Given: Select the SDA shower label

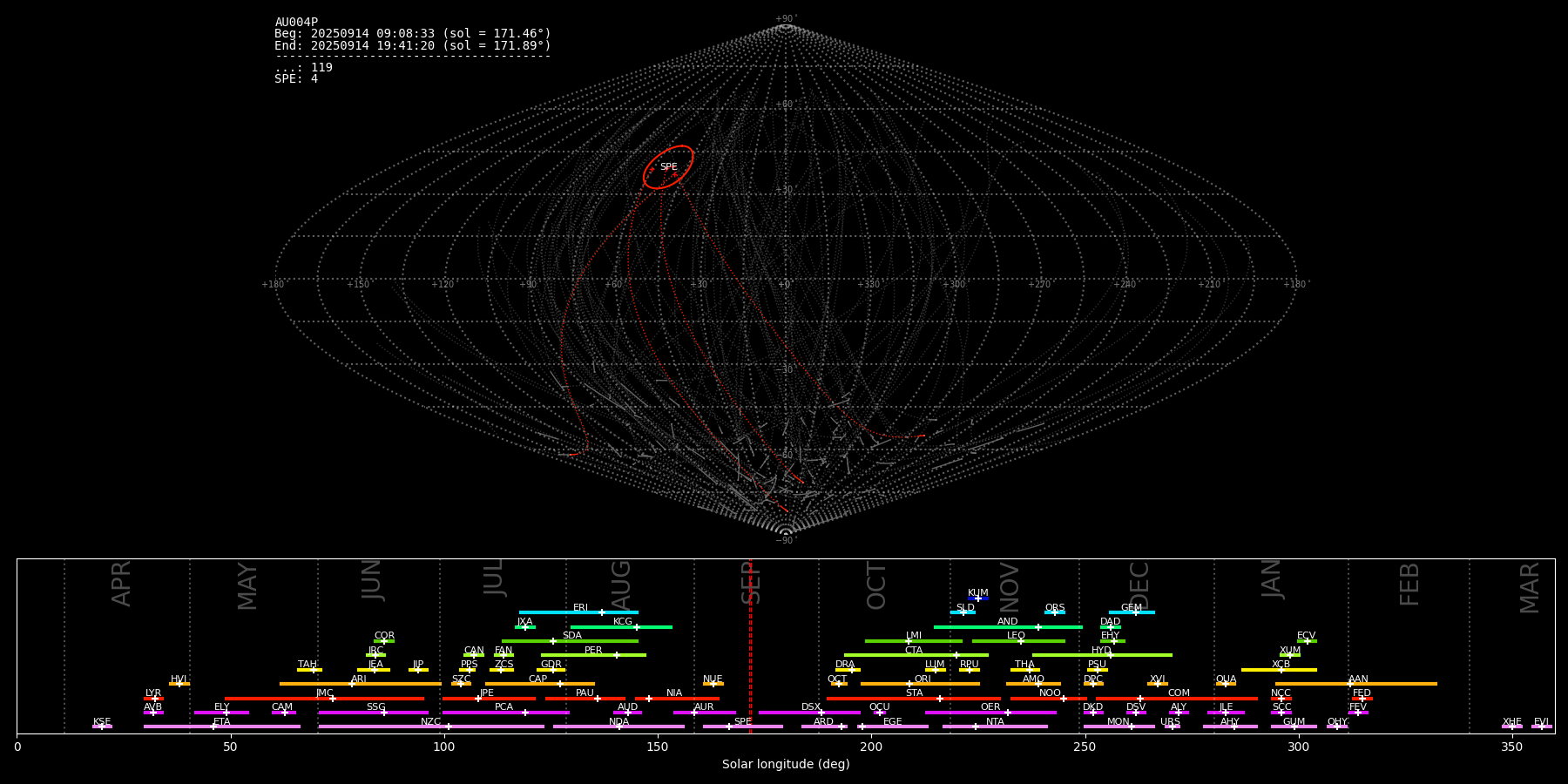Looking at the screenshot, I should point(571,635).
